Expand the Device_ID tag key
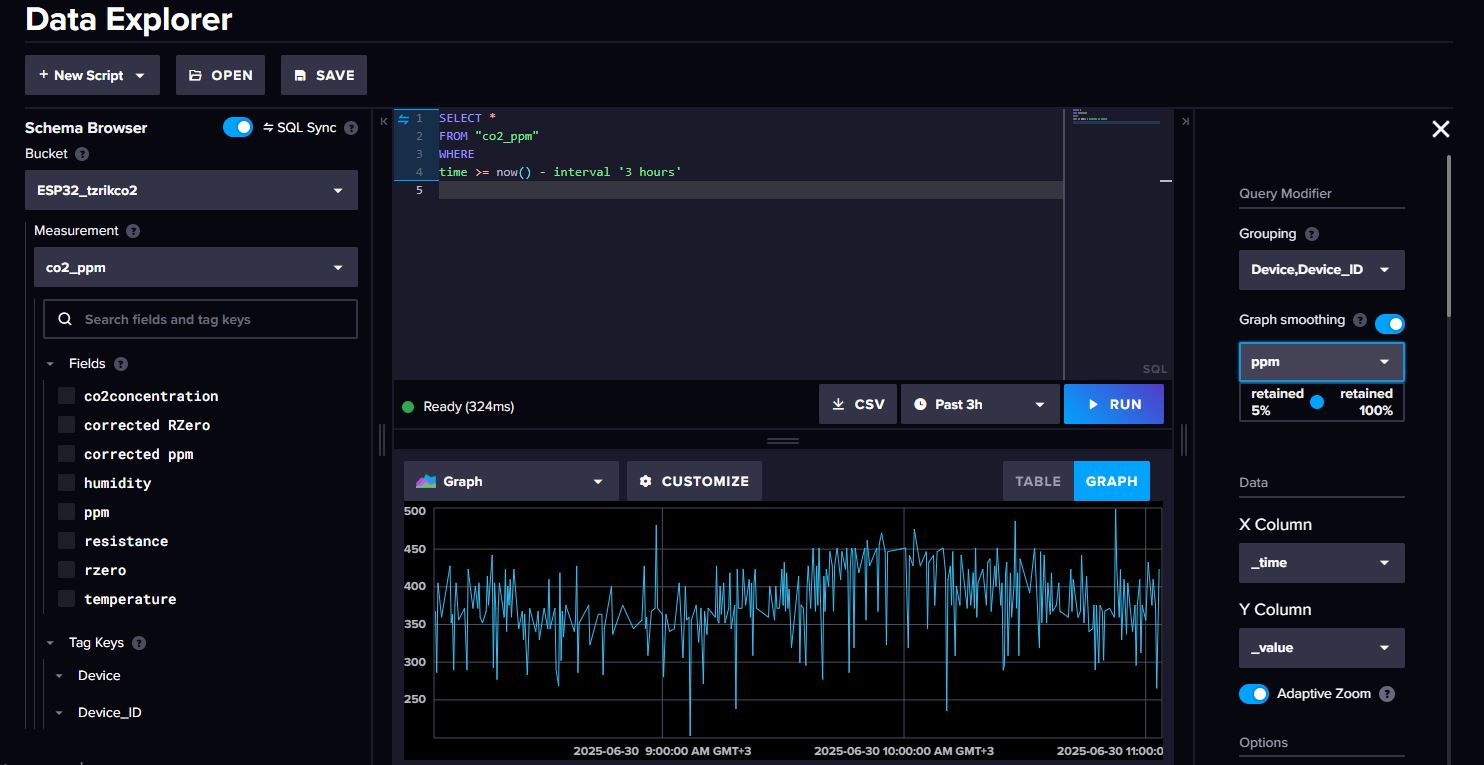1484x765 pixels. click(x=59, y=713)
